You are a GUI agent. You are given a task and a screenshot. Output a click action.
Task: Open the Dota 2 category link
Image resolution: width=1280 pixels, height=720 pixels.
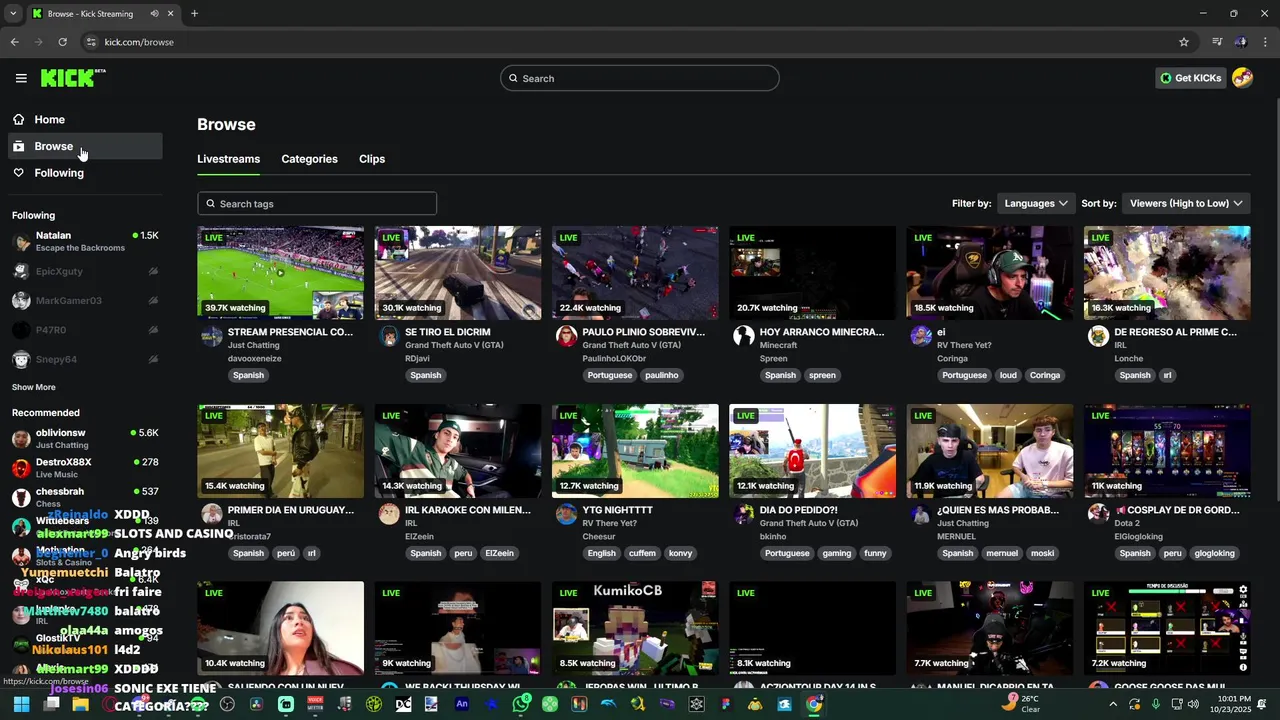[1127, 523]
